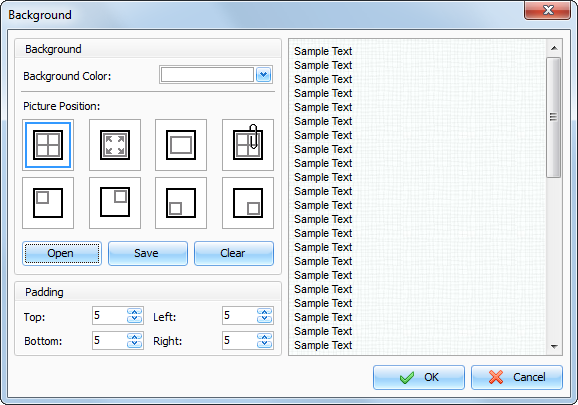Select tiled with paperclip fixed position icon
The width and height of the screenshot is (578, 405).
click(x=248, y=145)
